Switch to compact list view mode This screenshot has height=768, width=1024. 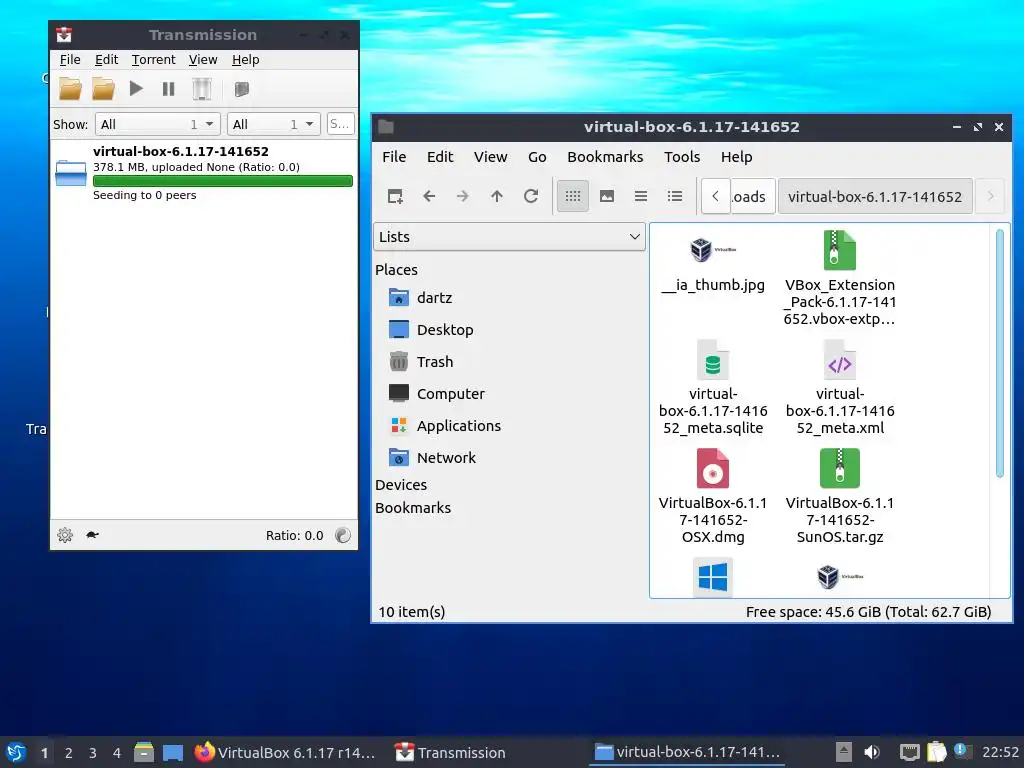[641, 196]
